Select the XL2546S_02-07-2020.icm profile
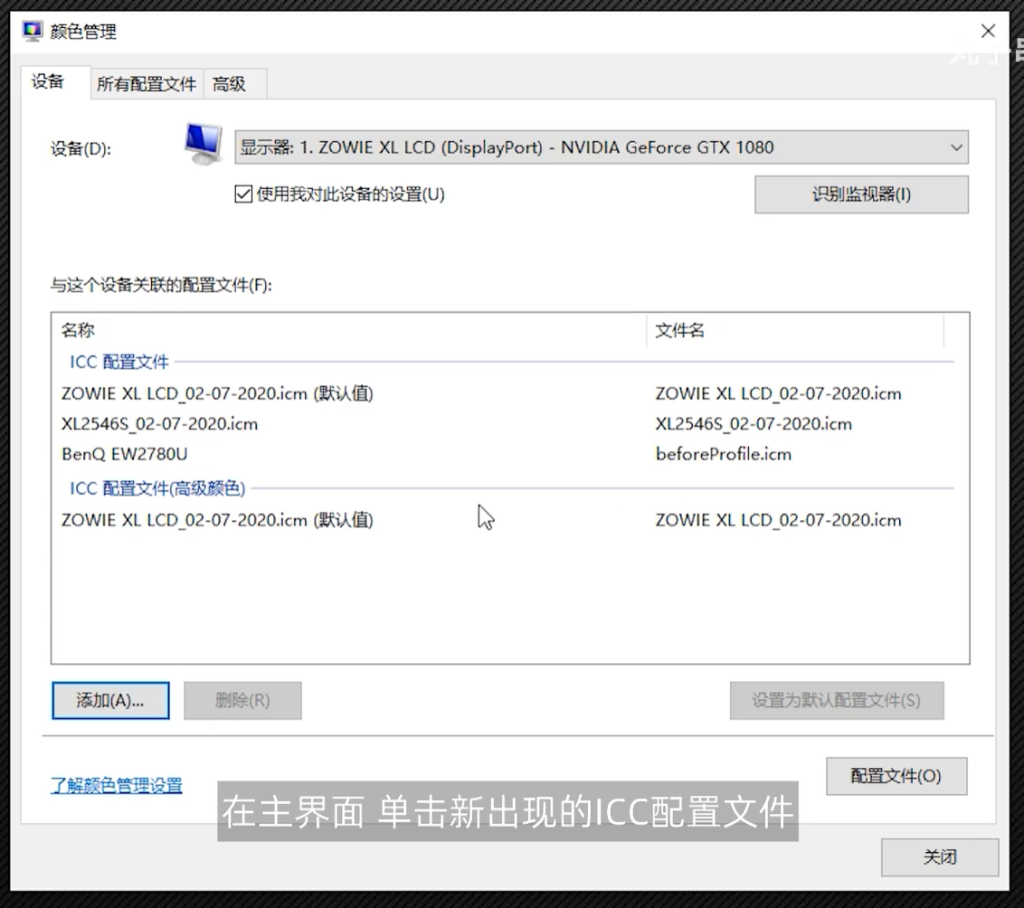 click(160, 424)
